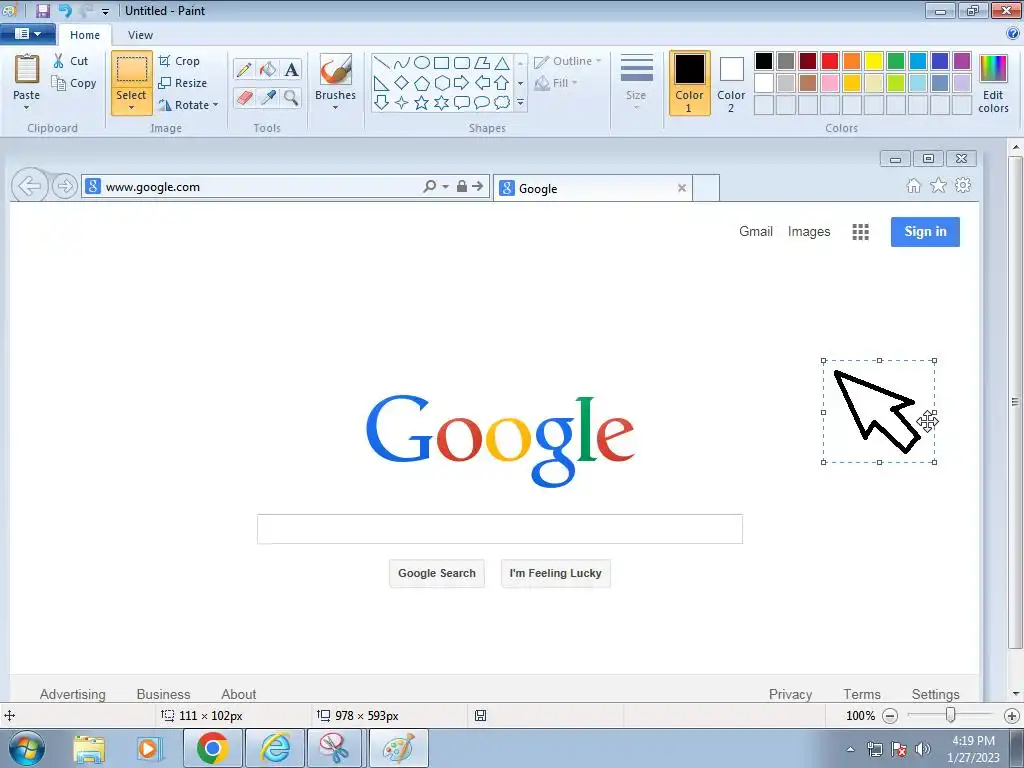Click the volume speaker tray icon
The image size is (1024, 768).
922,749
